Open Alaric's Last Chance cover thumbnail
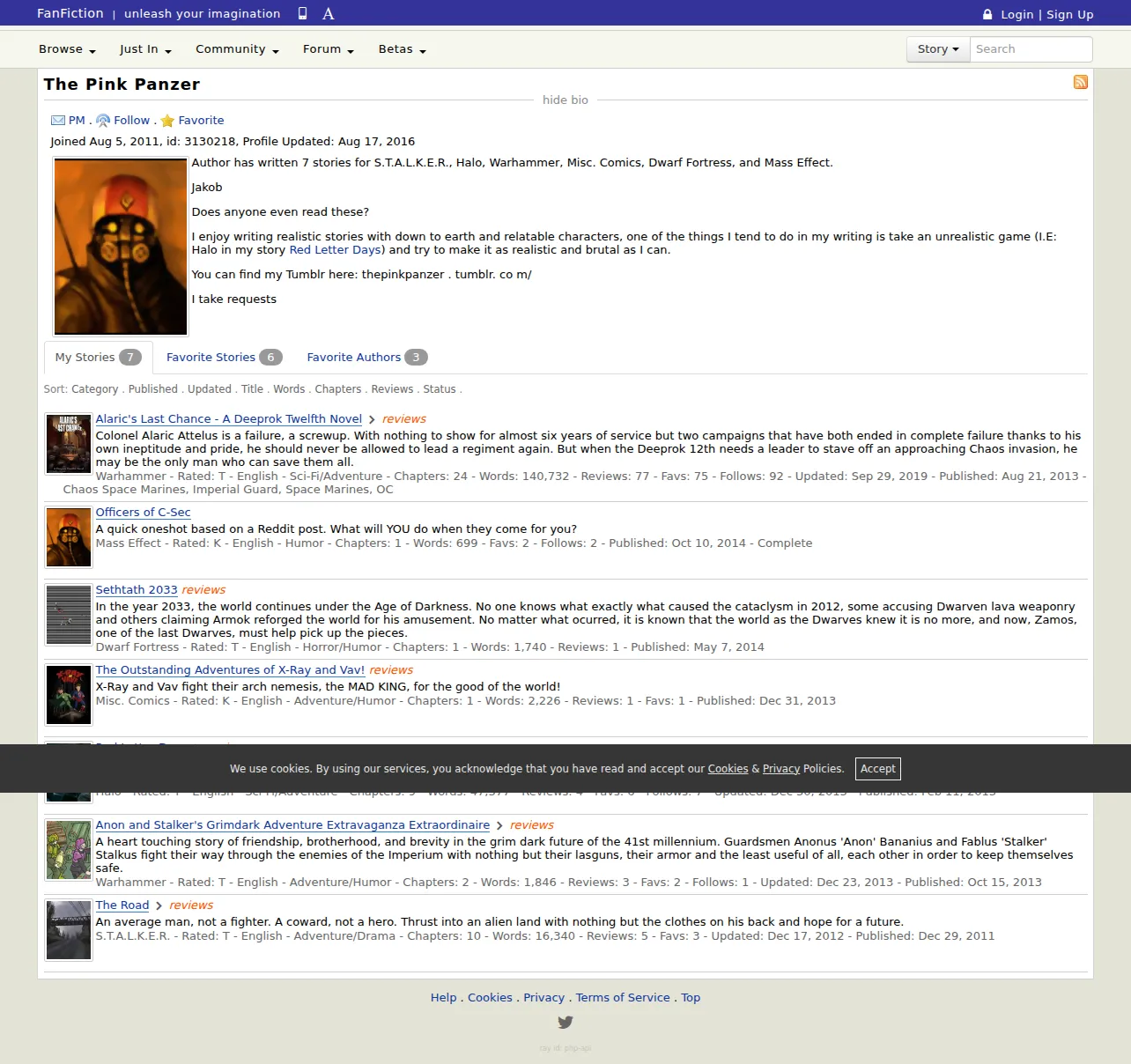This screenshot has height=1064, width=1131. point(69,444)
